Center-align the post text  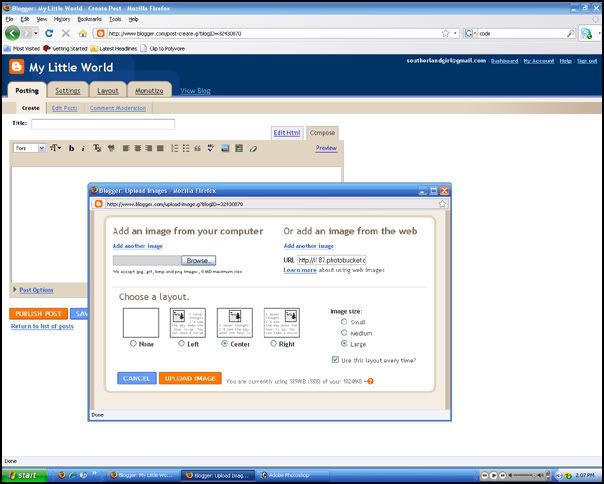point(137,148)
